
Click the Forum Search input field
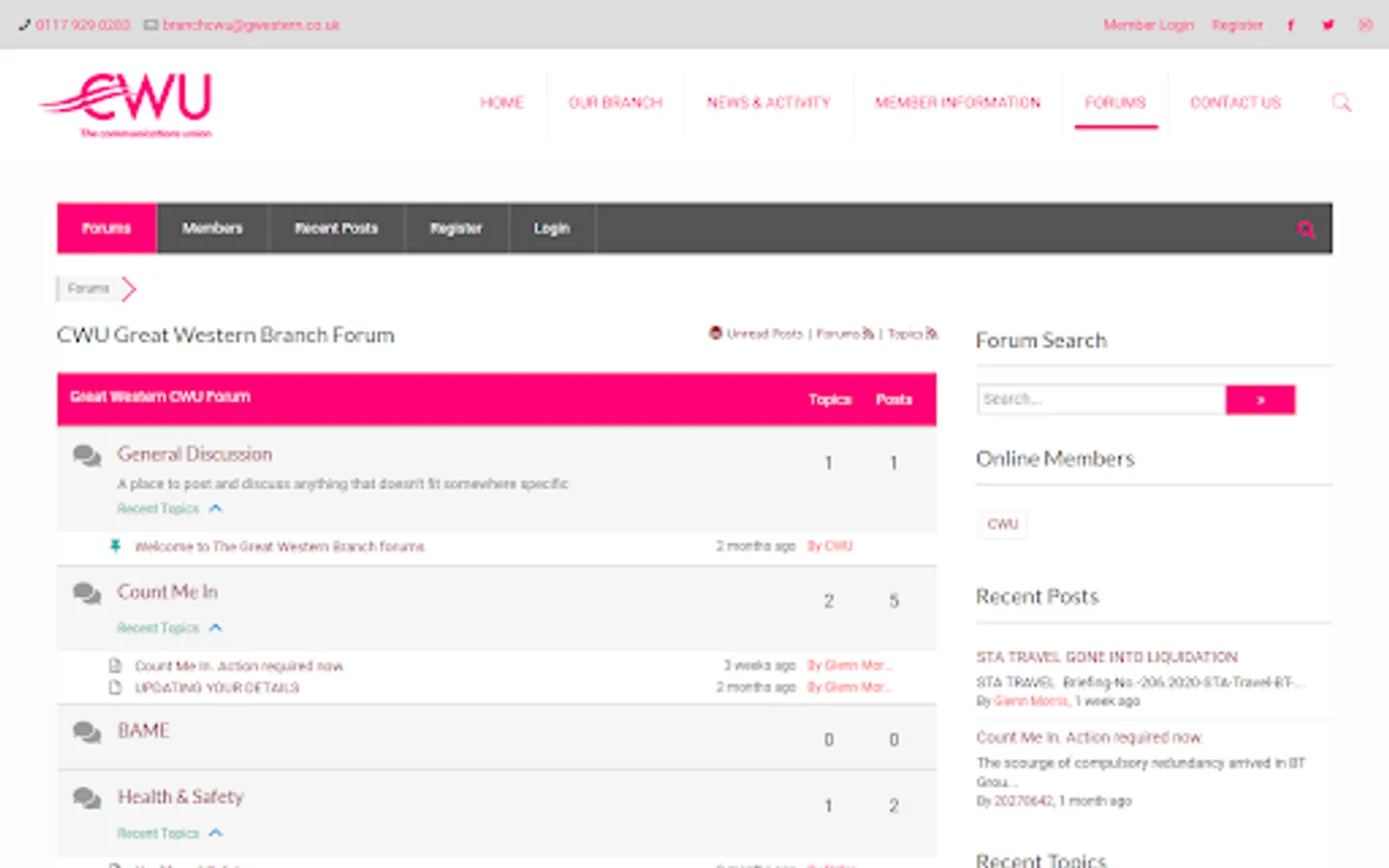pos(1101,399)
